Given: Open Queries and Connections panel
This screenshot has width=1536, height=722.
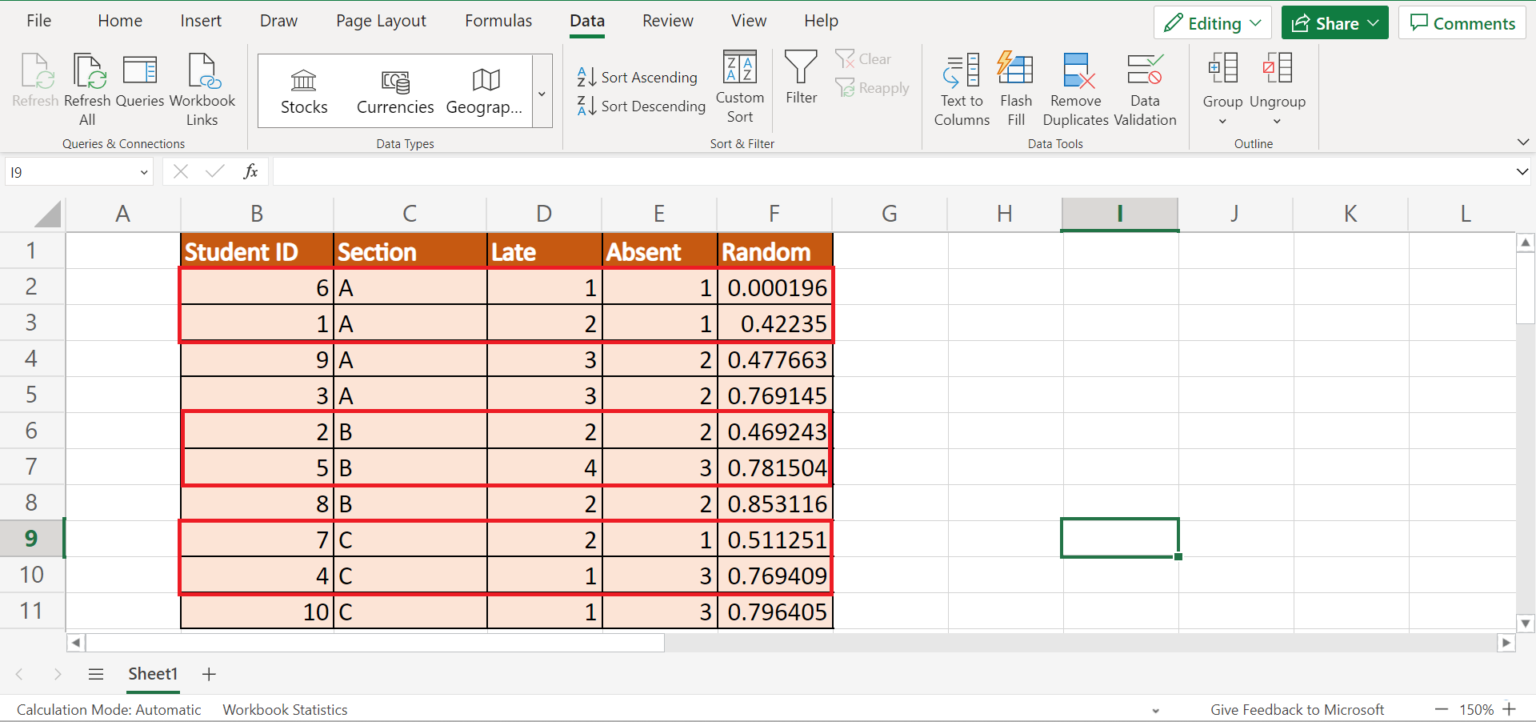Looking at the screenshot, I should click(139, 88).
